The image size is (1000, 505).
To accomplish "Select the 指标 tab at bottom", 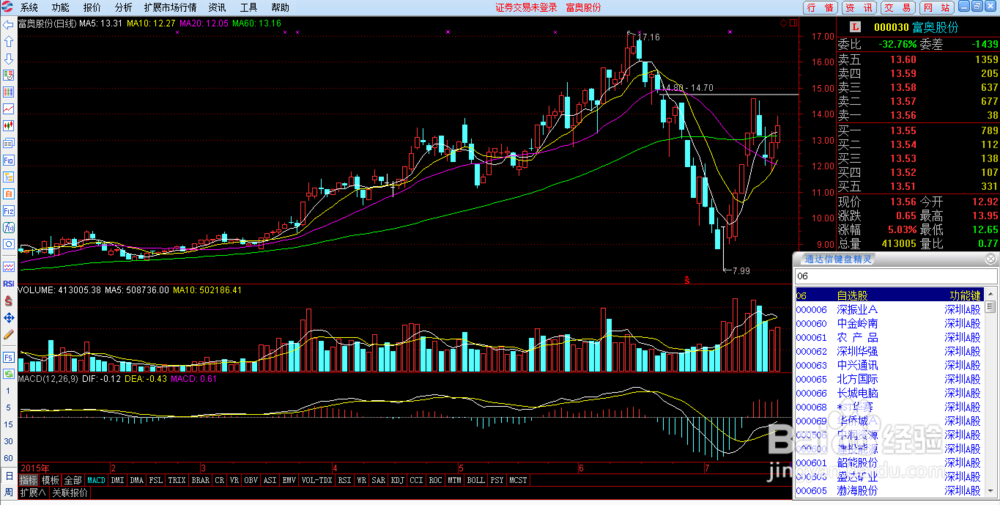I will click(28, 480).
